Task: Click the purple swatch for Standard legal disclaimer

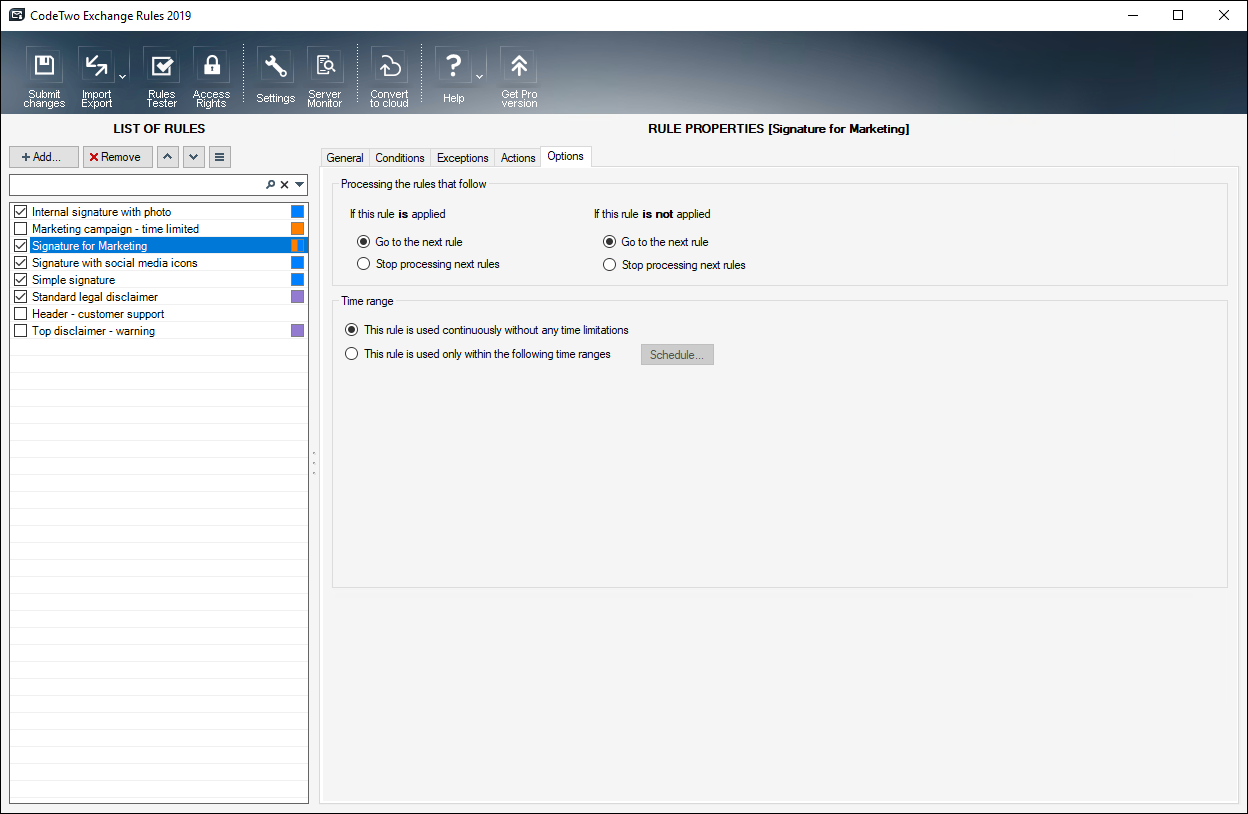Action: (x=297, y=297)
